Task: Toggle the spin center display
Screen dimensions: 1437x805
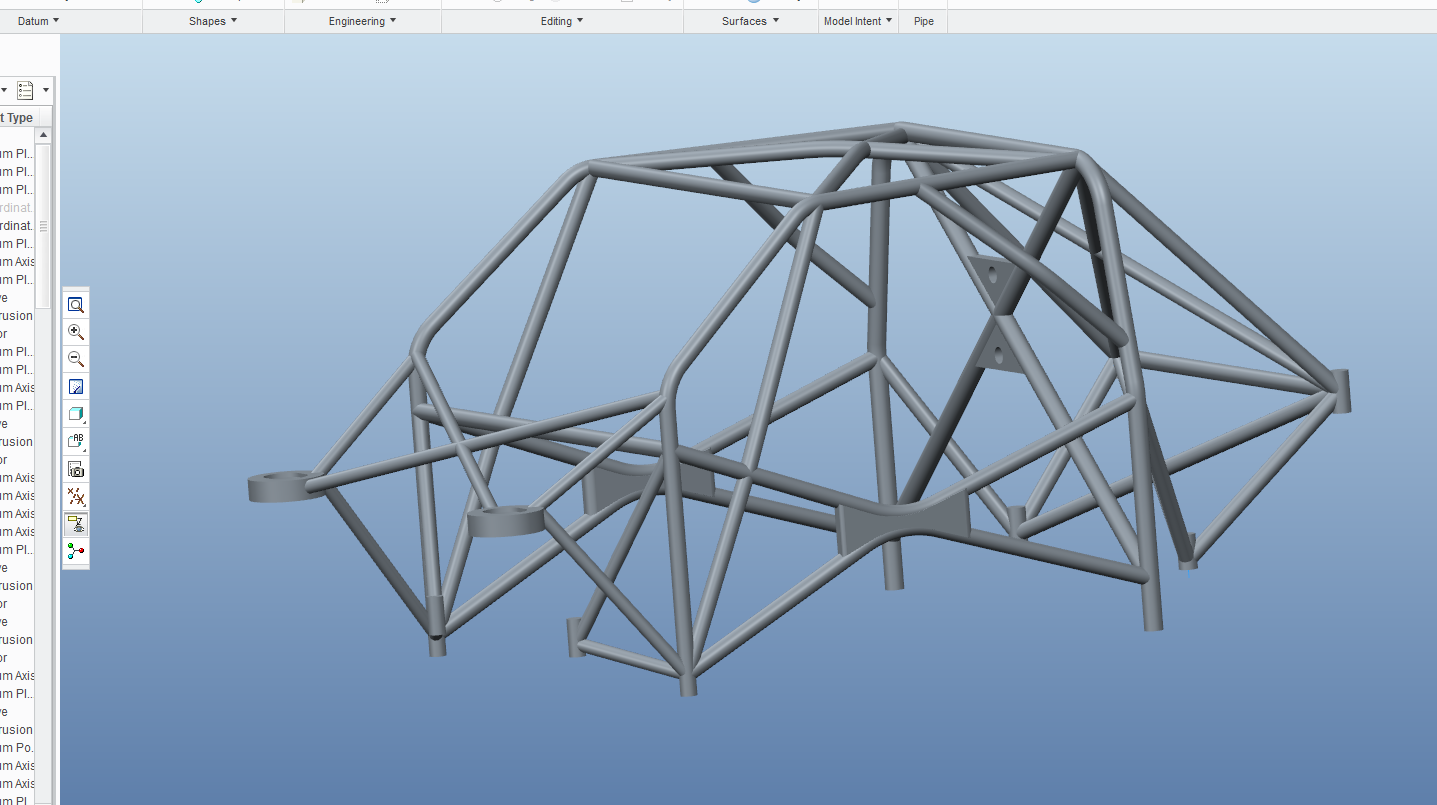Action: pos(76,551)
